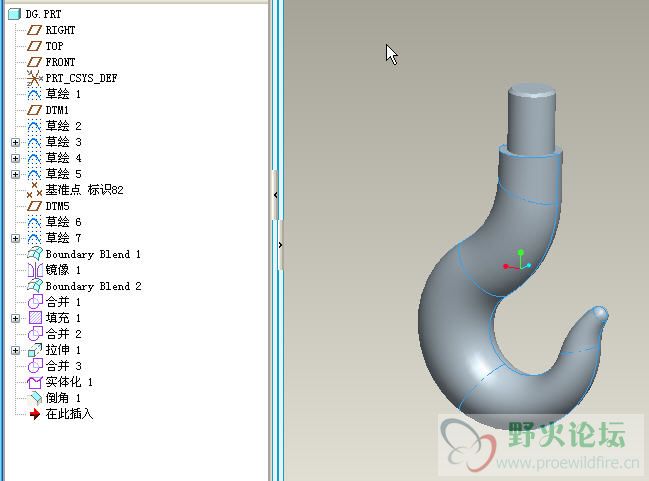Click the sketch icon of 草绘 6

(34, 222)
